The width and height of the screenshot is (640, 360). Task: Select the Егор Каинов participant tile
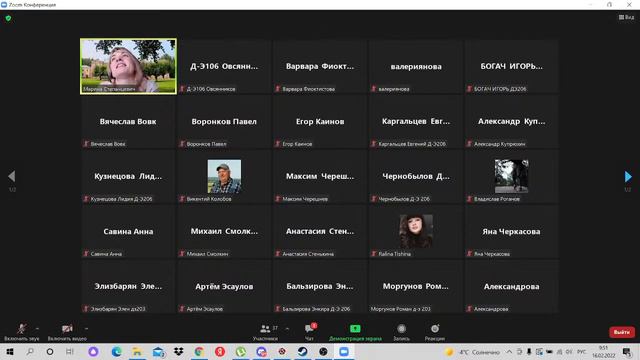tap(320, 121)
